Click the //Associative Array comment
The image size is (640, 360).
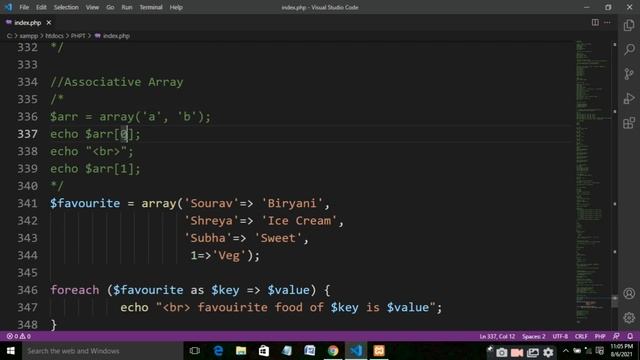click(117, 82)
